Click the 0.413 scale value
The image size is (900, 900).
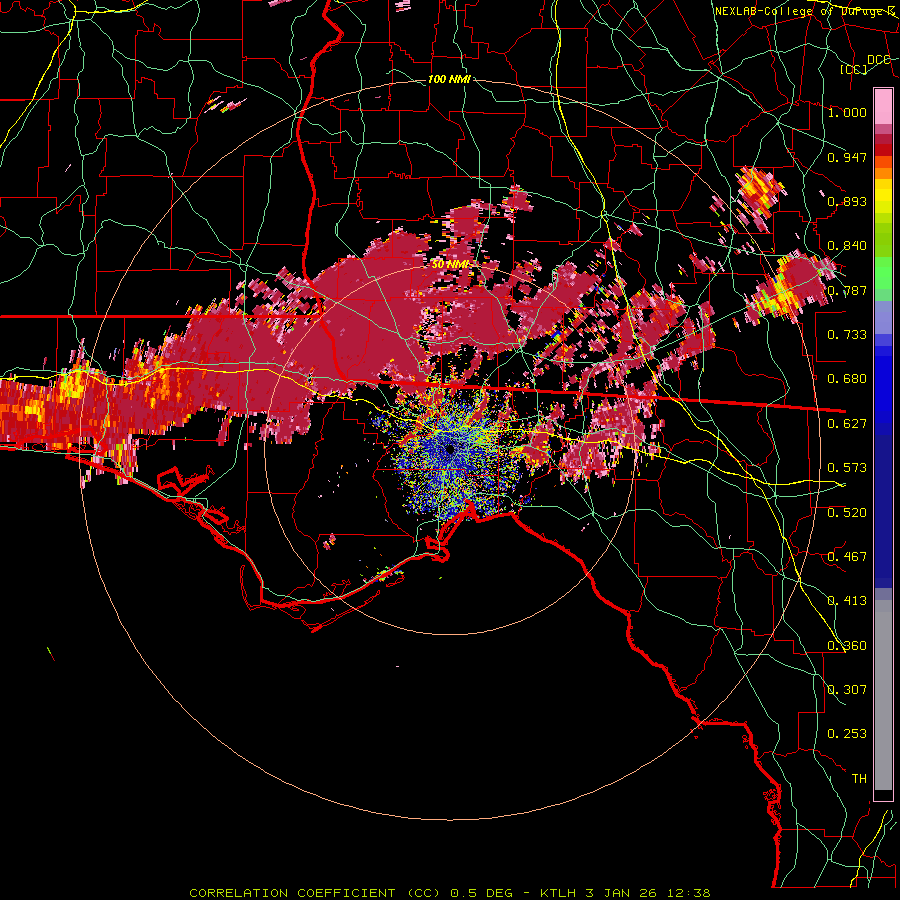pos(847,601)
